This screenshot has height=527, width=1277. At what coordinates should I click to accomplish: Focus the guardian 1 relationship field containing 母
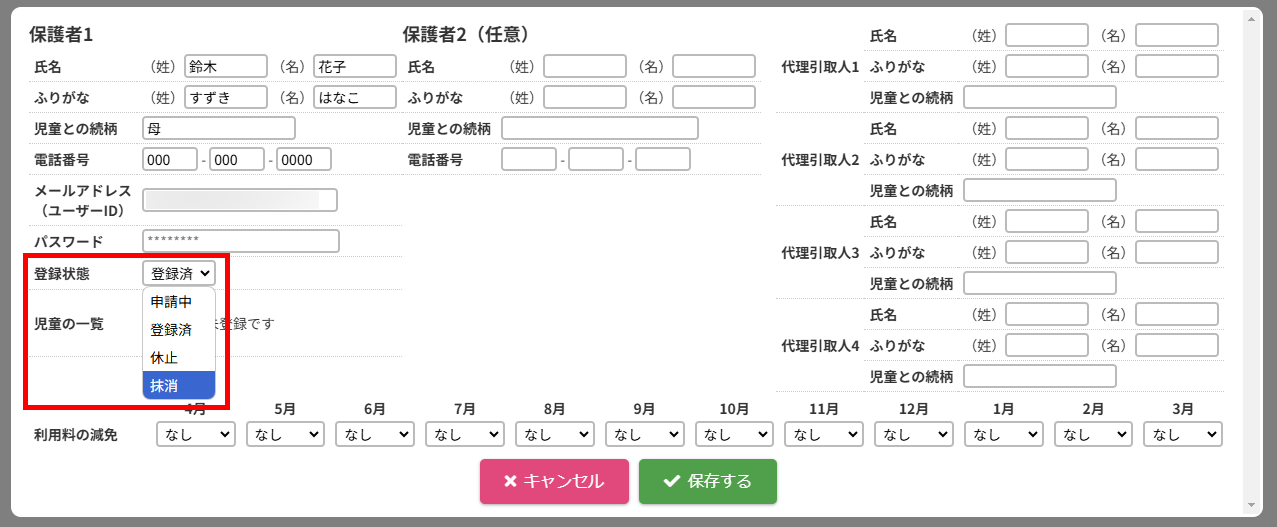click(219, 128)
